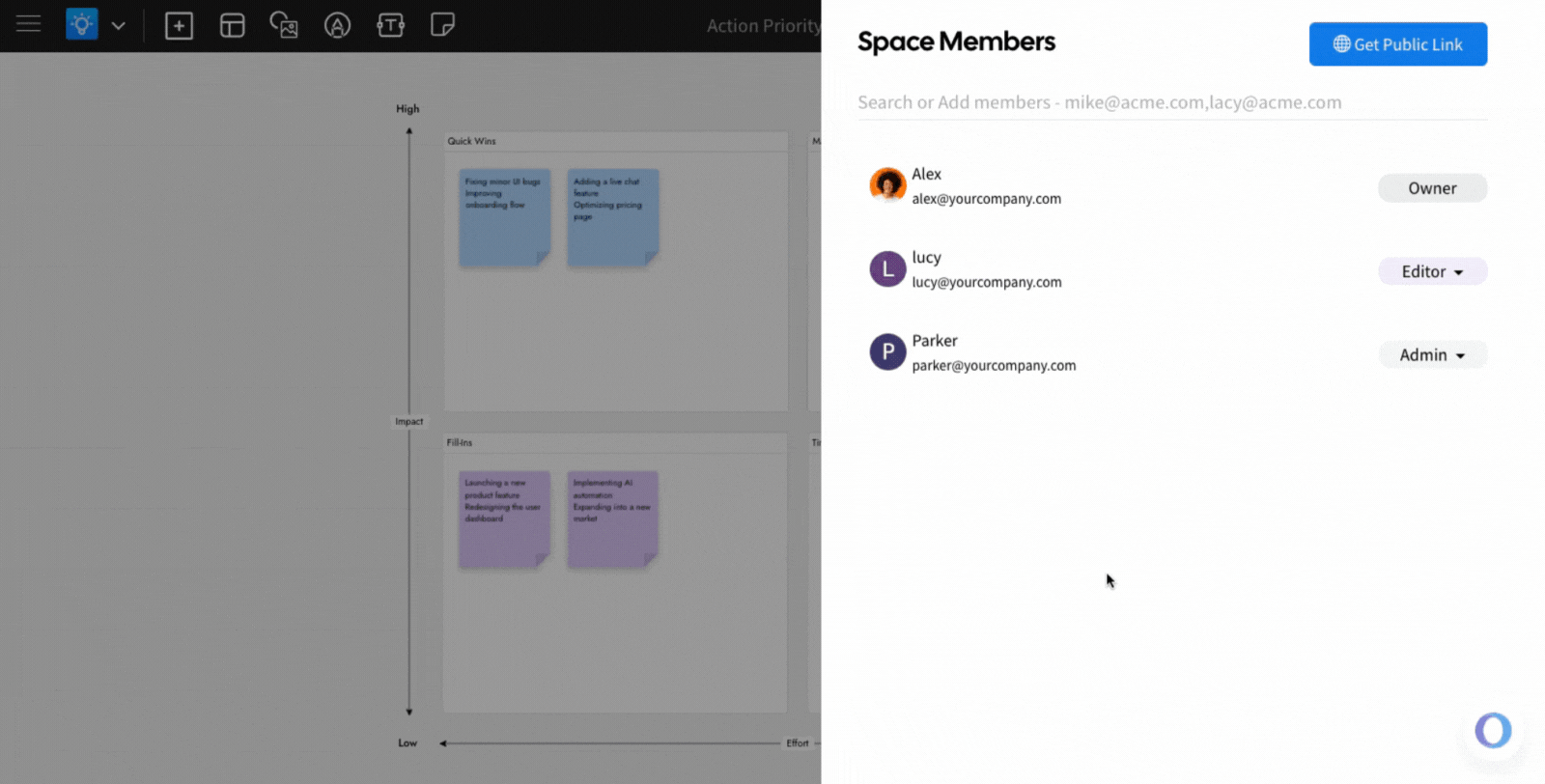Click the alex@yourcompany.com email text
The width and height of the screenshot is (1545, 784).
(986, 199)
